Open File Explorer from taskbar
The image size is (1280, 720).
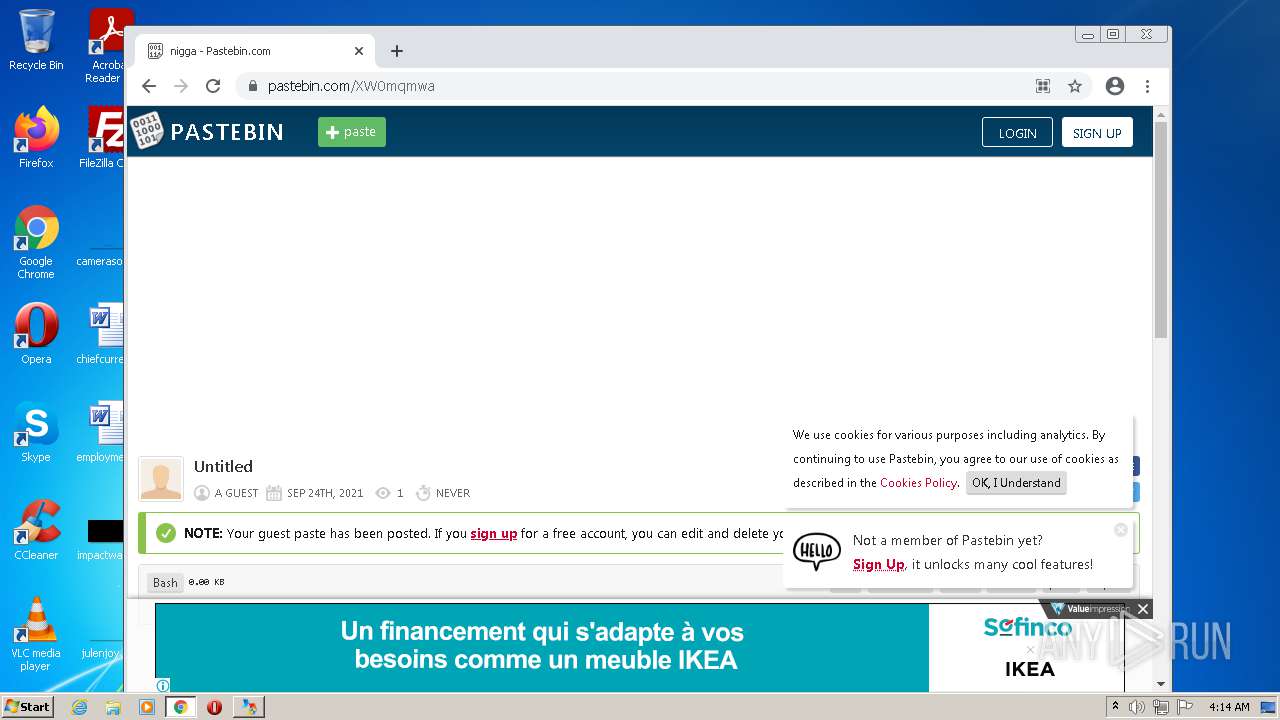point(113,707)
